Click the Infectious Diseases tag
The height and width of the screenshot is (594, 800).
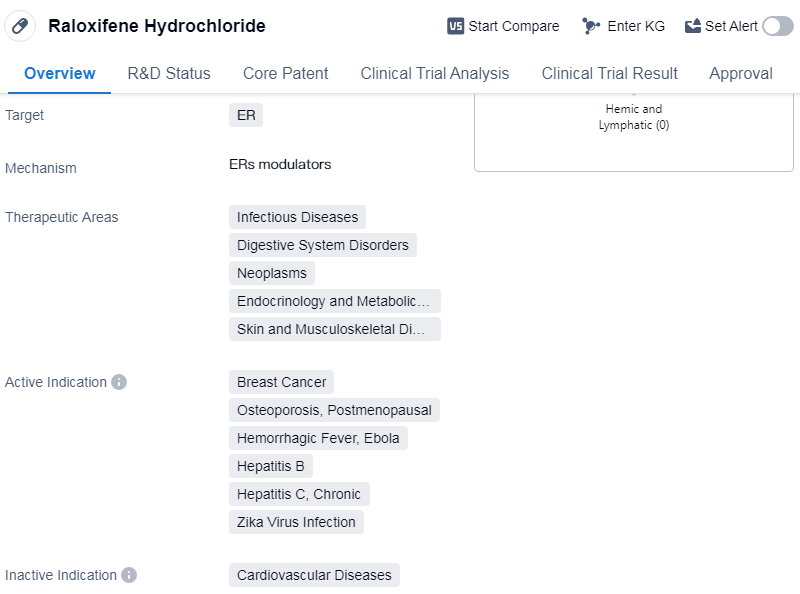297,217
